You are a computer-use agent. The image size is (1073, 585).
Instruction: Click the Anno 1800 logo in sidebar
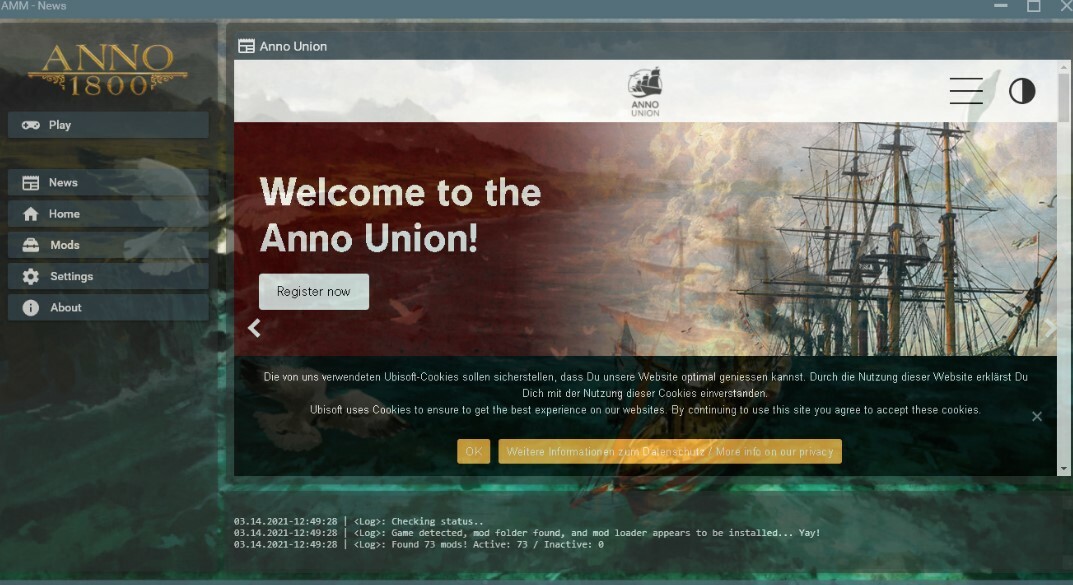pos(107,69)
